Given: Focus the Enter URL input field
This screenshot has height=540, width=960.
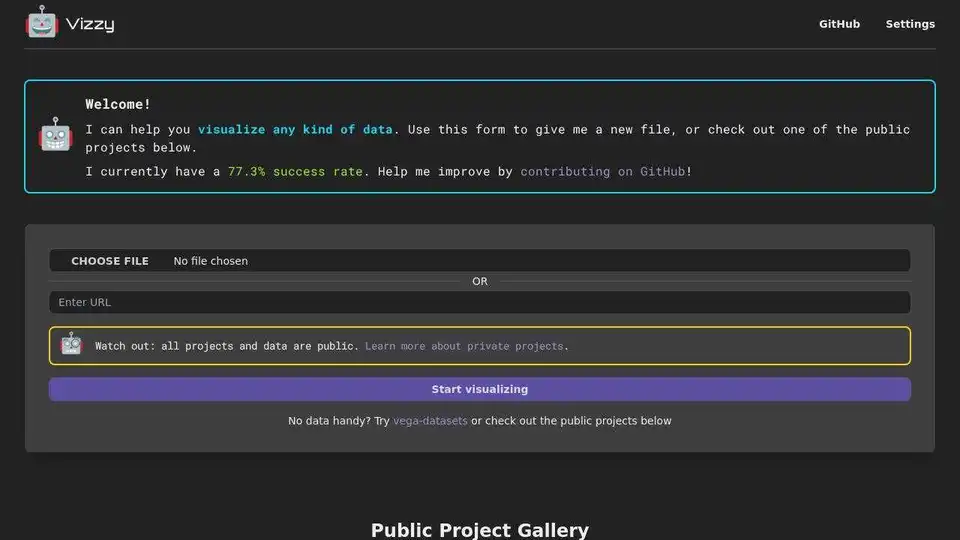Looking at the screenshot, I should 479,302.
